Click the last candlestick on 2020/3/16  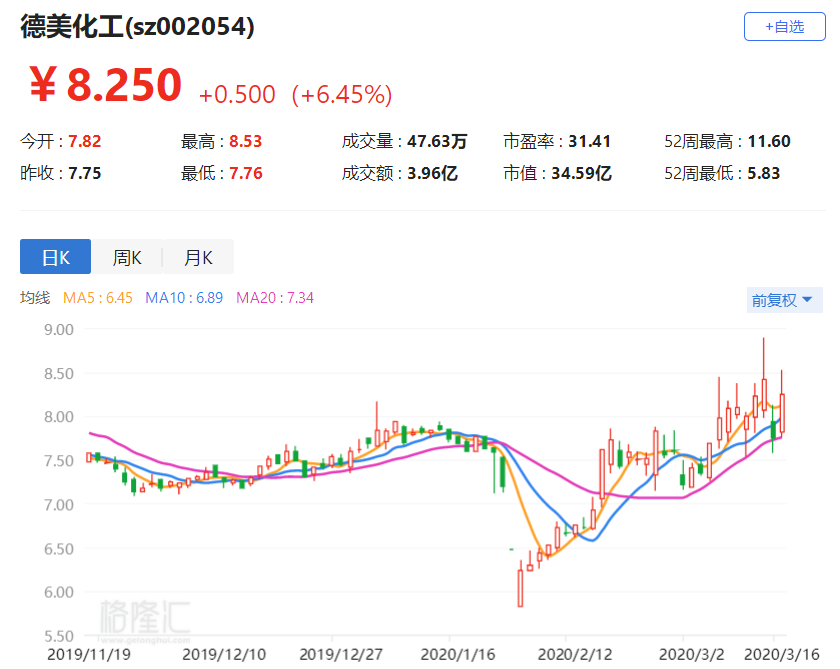(782, 413)
